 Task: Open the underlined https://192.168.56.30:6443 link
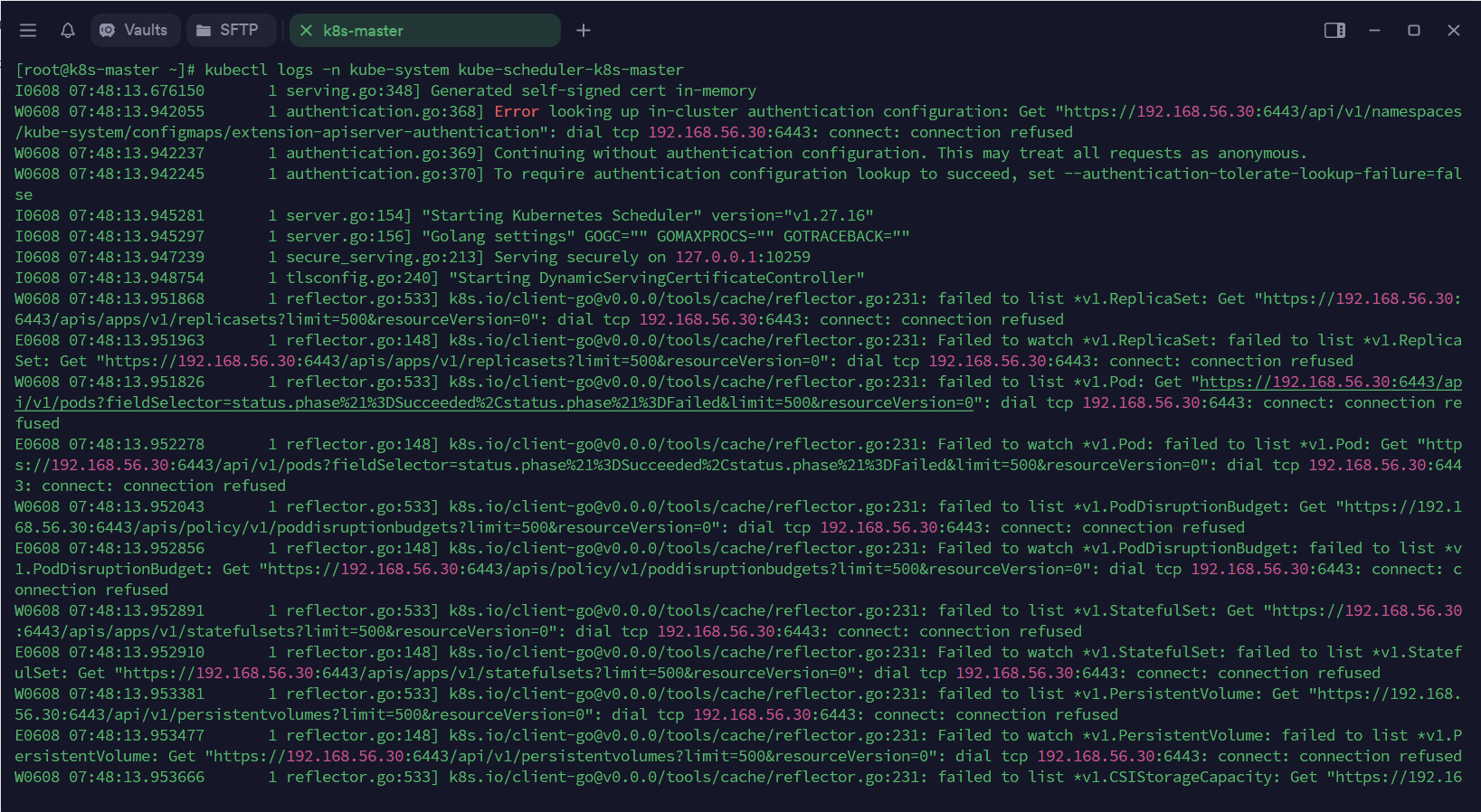point(1331,382)
